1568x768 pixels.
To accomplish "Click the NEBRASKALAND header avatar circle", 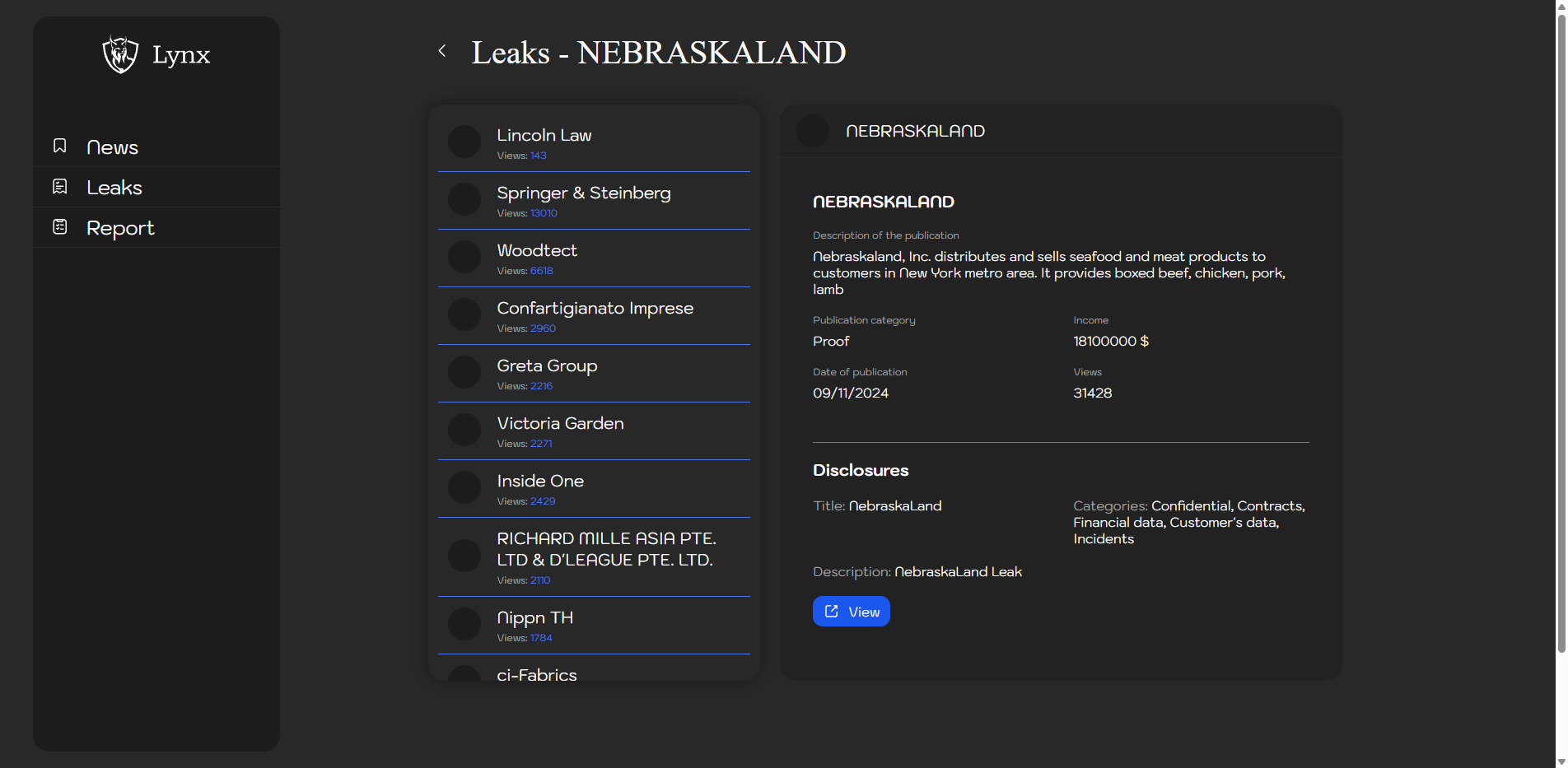I will click(x=813, y=131).
